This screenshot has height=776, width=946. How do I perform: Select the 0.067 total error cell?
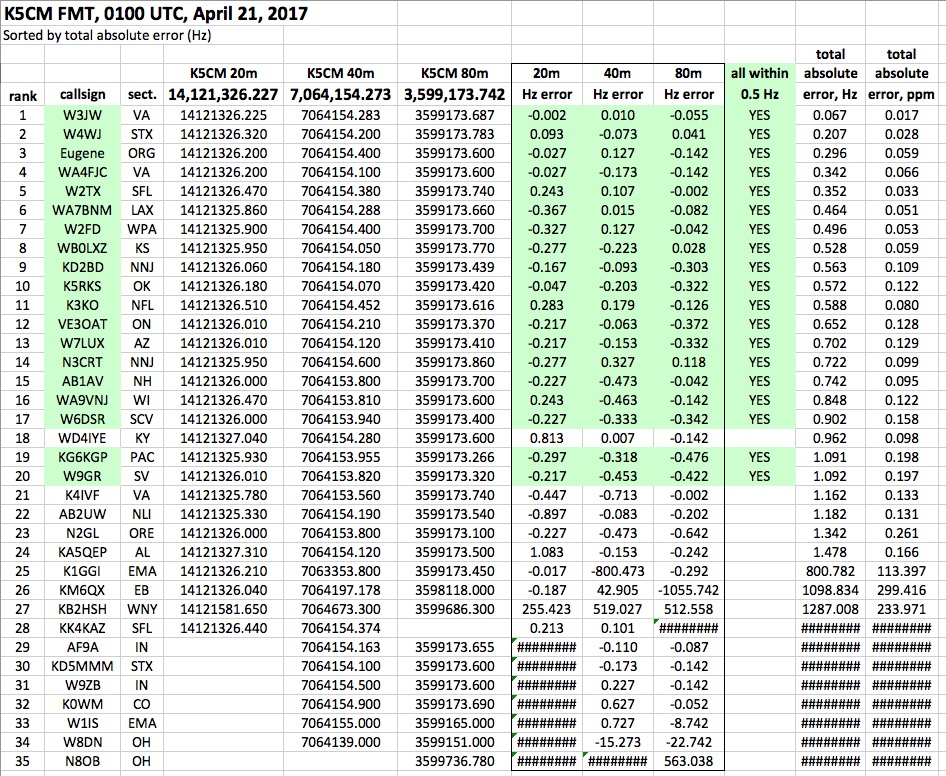point(830,115)
